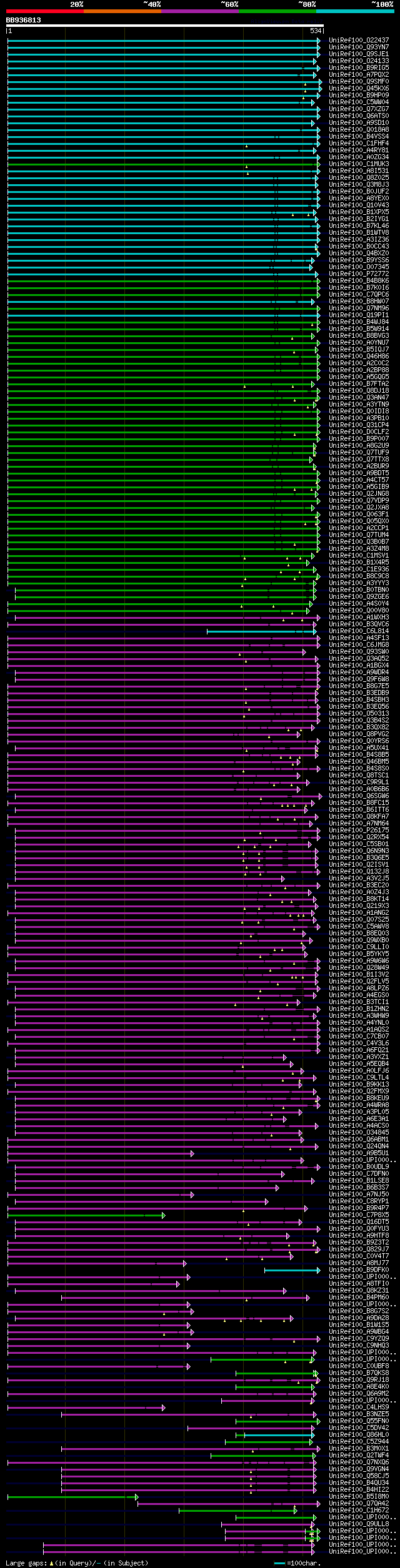Click arrowhead of the UniRef100_C5WW04 alignment
The height and width of the screenshot is (1568, 400).
[x=313, y=102]
